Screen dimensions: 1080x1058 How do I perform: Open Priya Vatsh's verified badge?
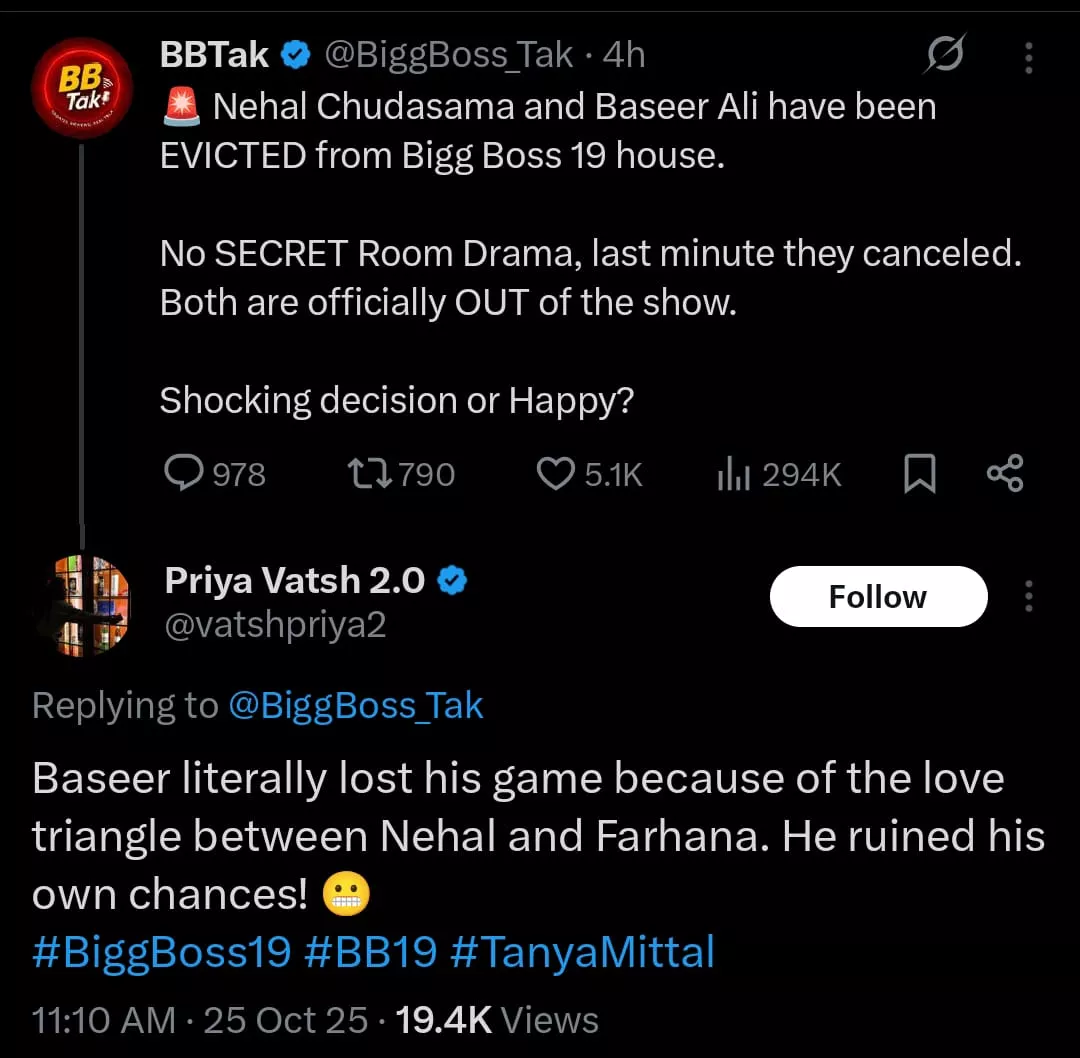[454, 580]
